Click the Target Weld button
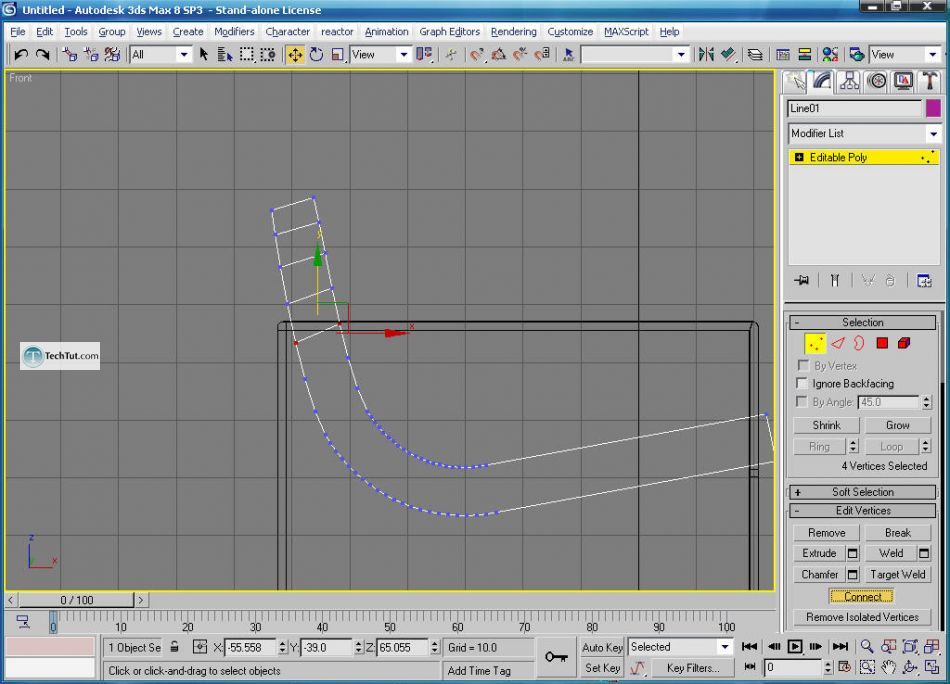The width and height of the screenshot is (950, 684). pyautogui.click(x=897, y=574)
